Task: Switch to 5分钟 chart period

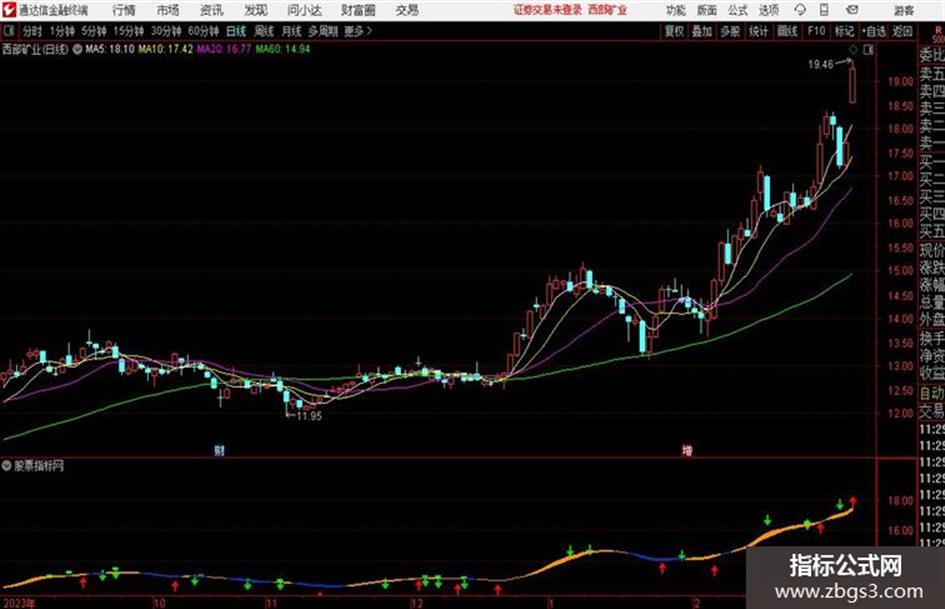Action: 93,31
